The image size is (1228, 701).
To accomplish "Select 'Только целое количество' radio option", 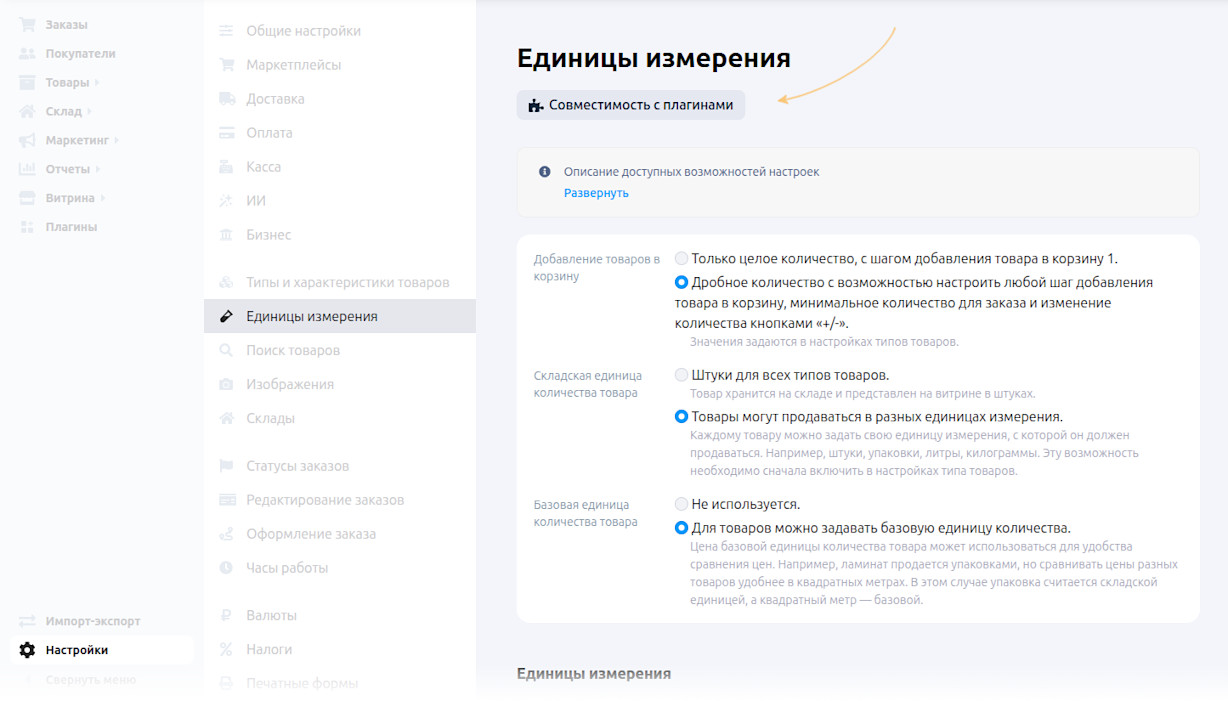I will (x=681, y=257).
